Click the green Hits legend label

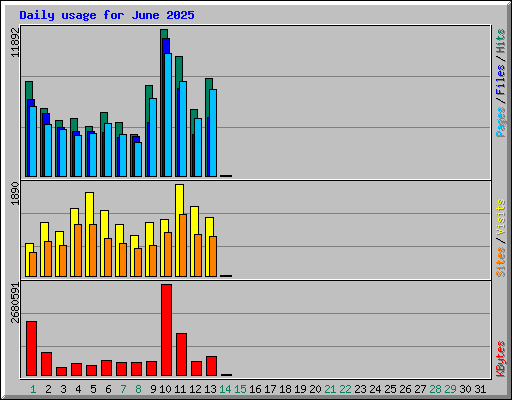coord(500,41)
